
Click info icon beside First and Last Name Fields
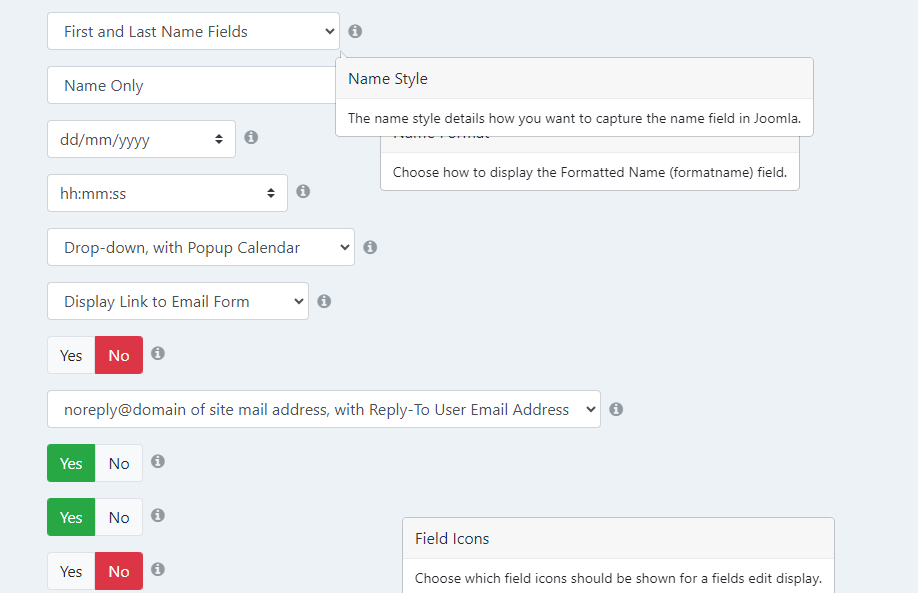pyautogui.click(x=355, y=31)
